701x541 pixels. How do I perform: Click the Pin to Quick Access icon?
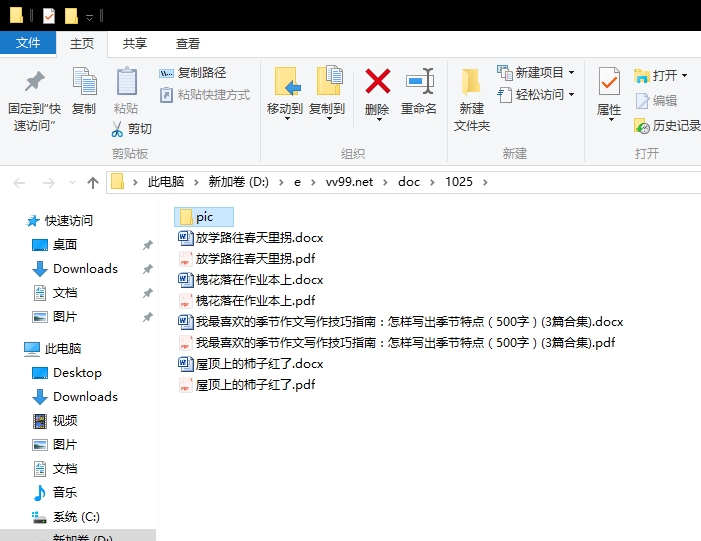(x=34, y=81)
